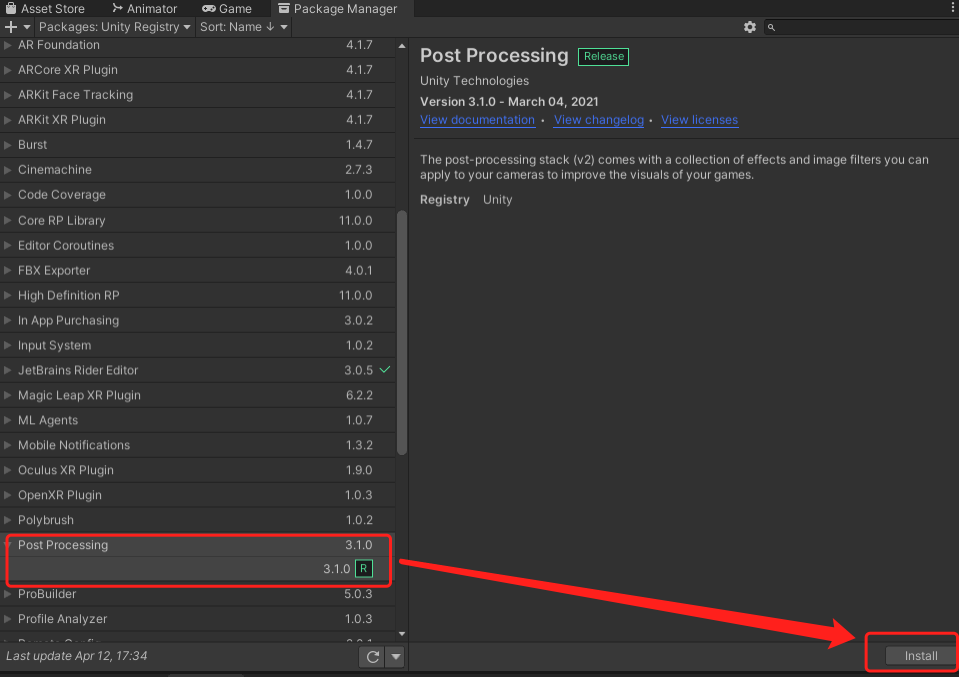Select the Post Processing 3.1.0 version sub-row
Viewport: 959px width, 677px height.
pyautogui.click(x=198, y=569)
